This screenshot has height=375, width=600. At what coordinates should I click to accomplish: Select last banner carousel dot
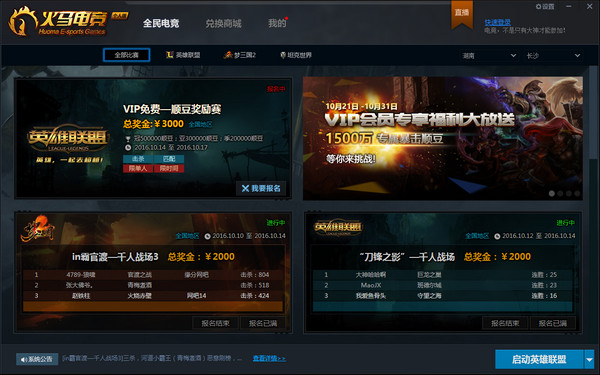577,194
